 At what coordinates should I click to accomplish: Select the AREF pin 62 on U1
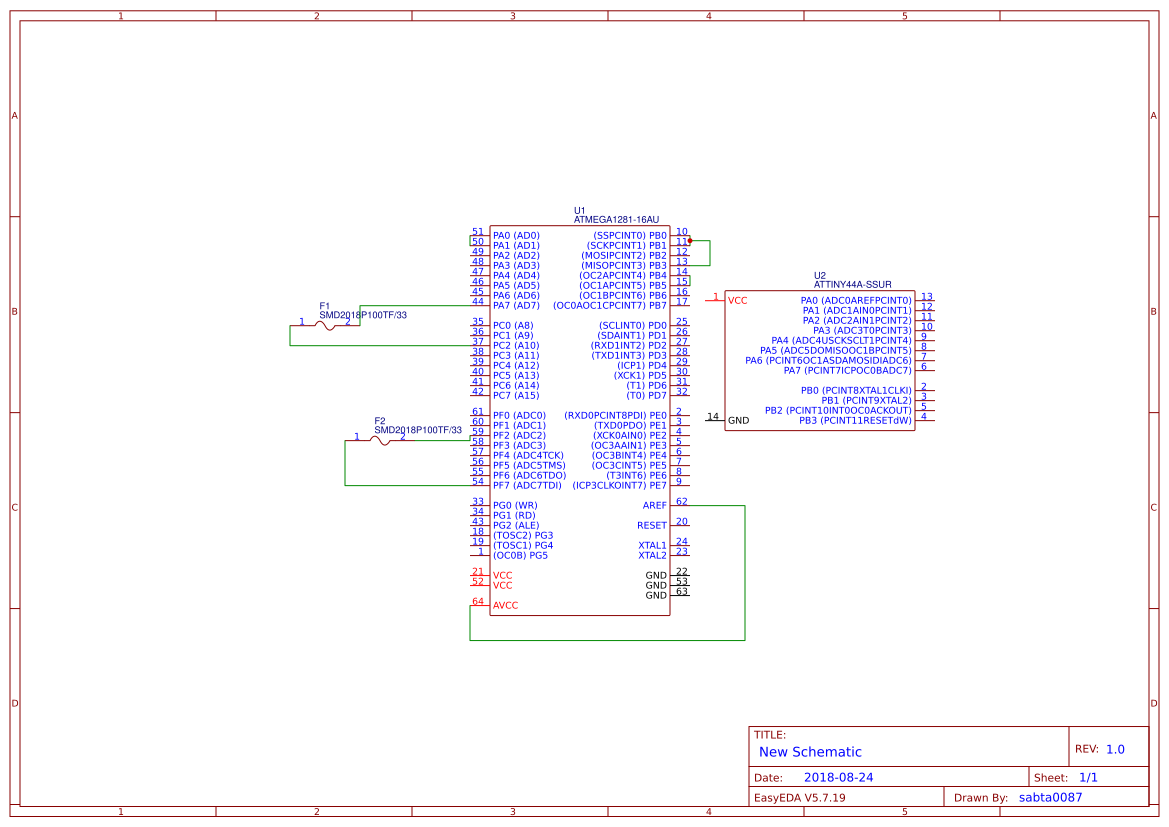point(655,505)
